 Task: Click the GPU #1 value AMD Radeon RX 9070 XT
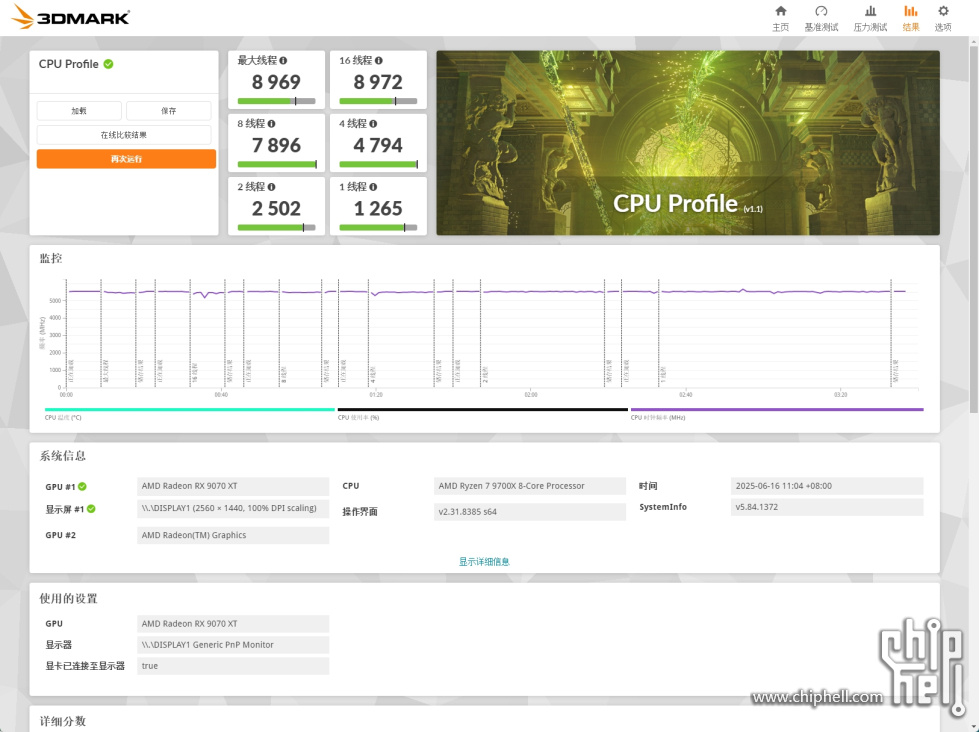coord(233,486)
